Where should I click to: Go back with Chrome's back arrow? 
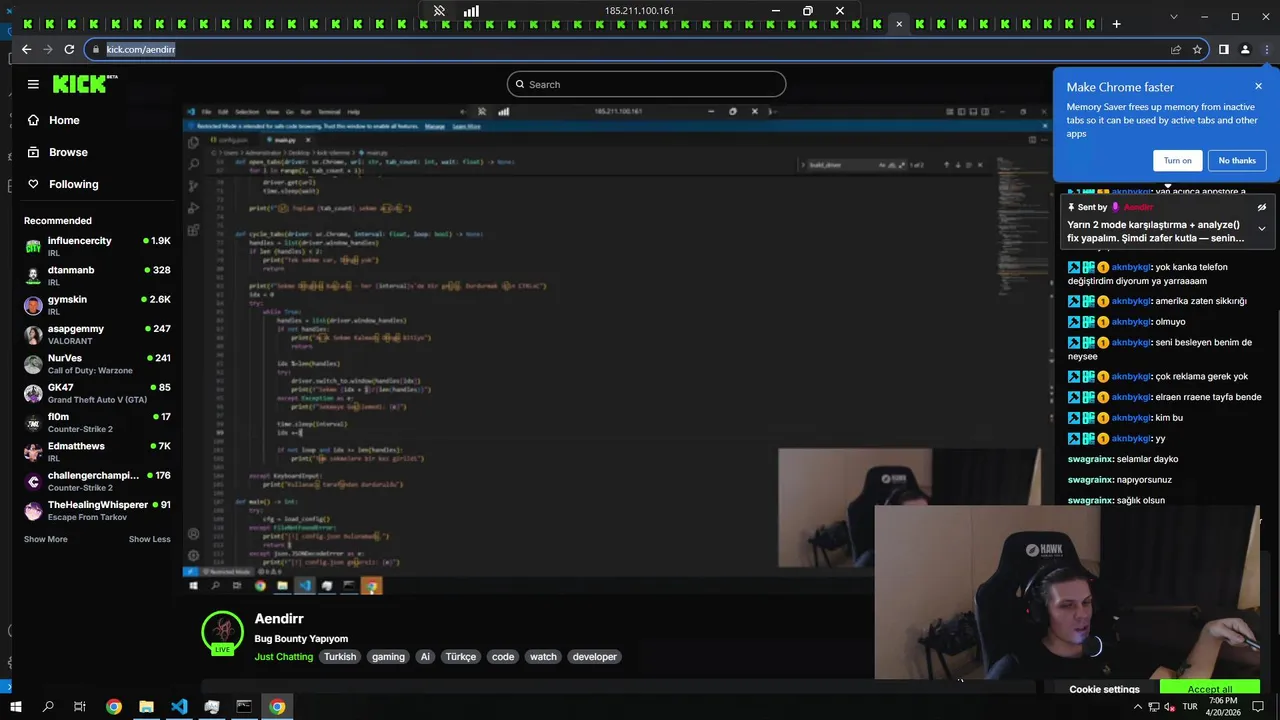[x=26, y=49]
